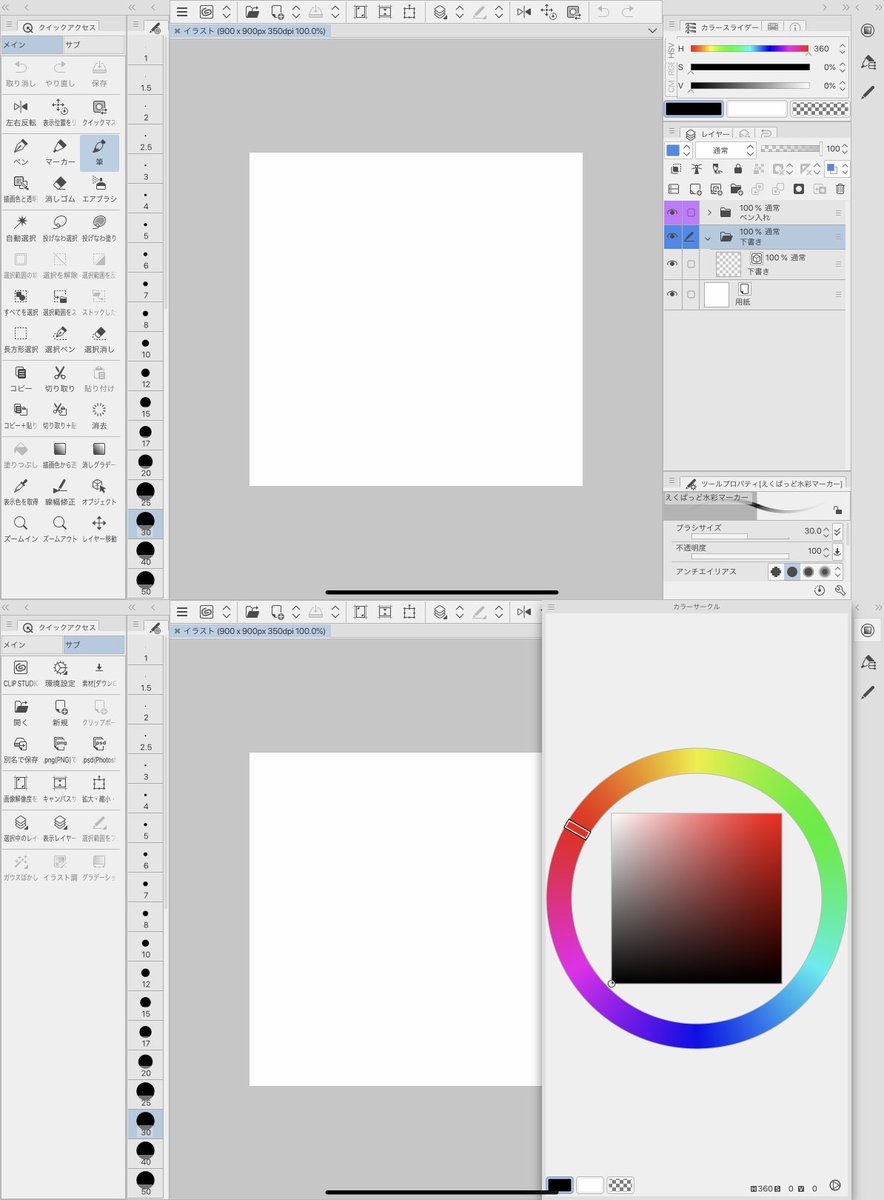The image size is (884, 1200).
Task: Collapse the selected 下書き layer folder
Action: click(x=709, y=237)
